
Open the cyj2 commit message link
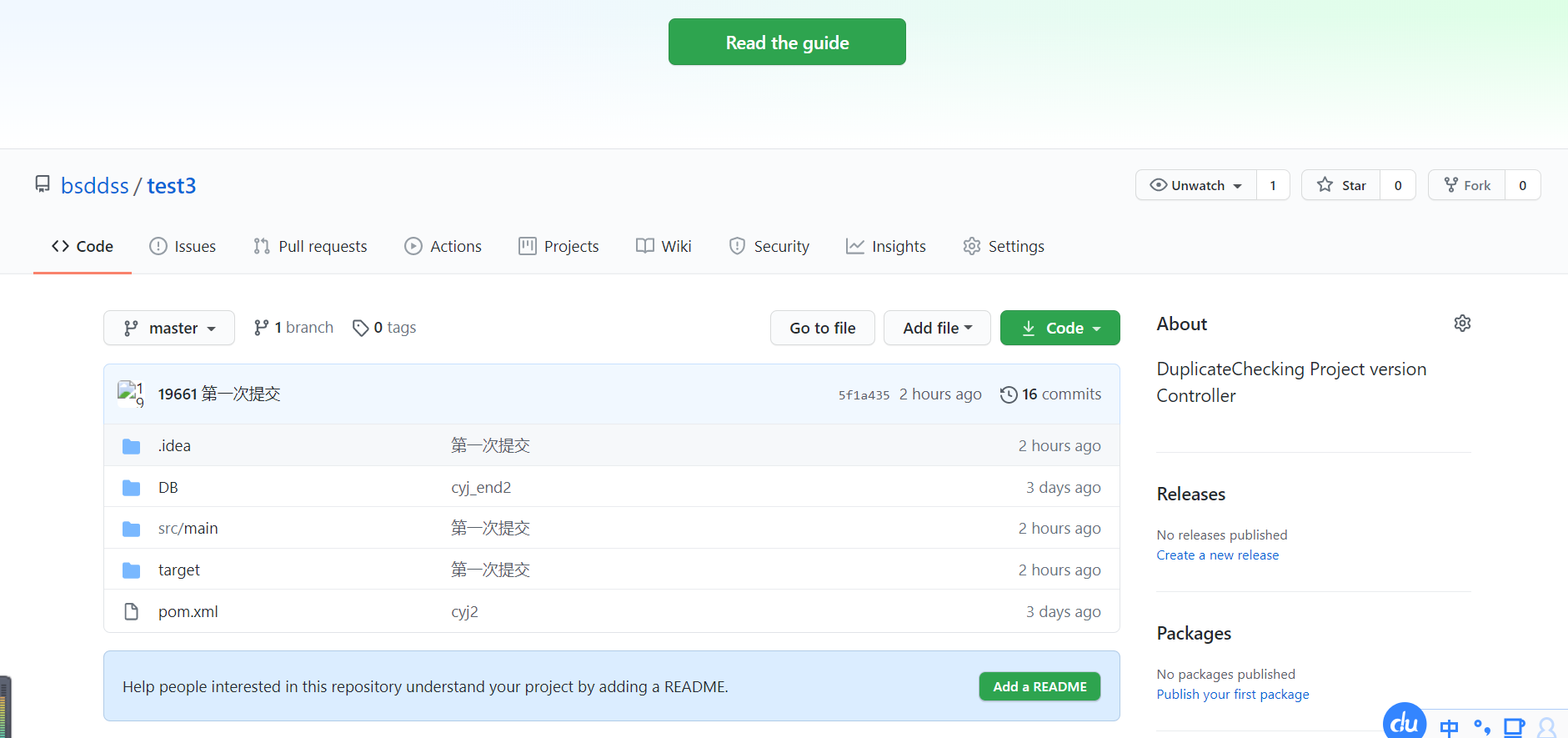(x=464, y=612)
